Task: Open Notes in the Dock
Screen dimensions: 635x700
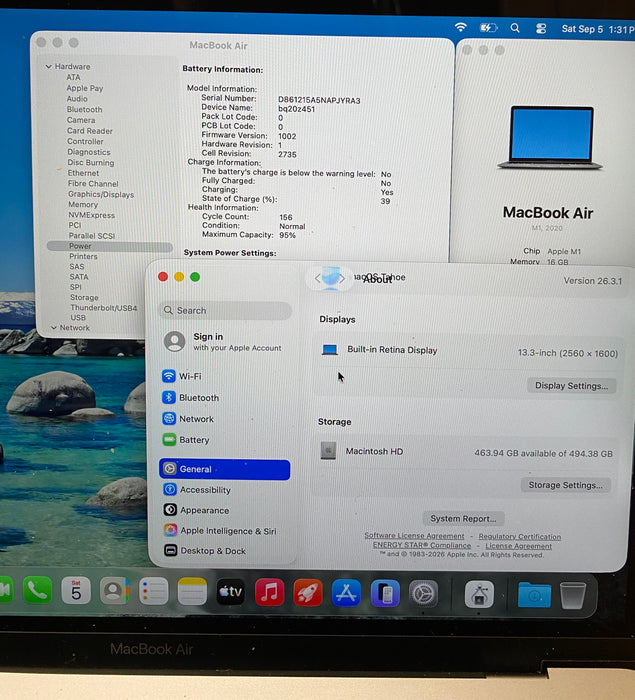Action: click(x=192, y=592)
